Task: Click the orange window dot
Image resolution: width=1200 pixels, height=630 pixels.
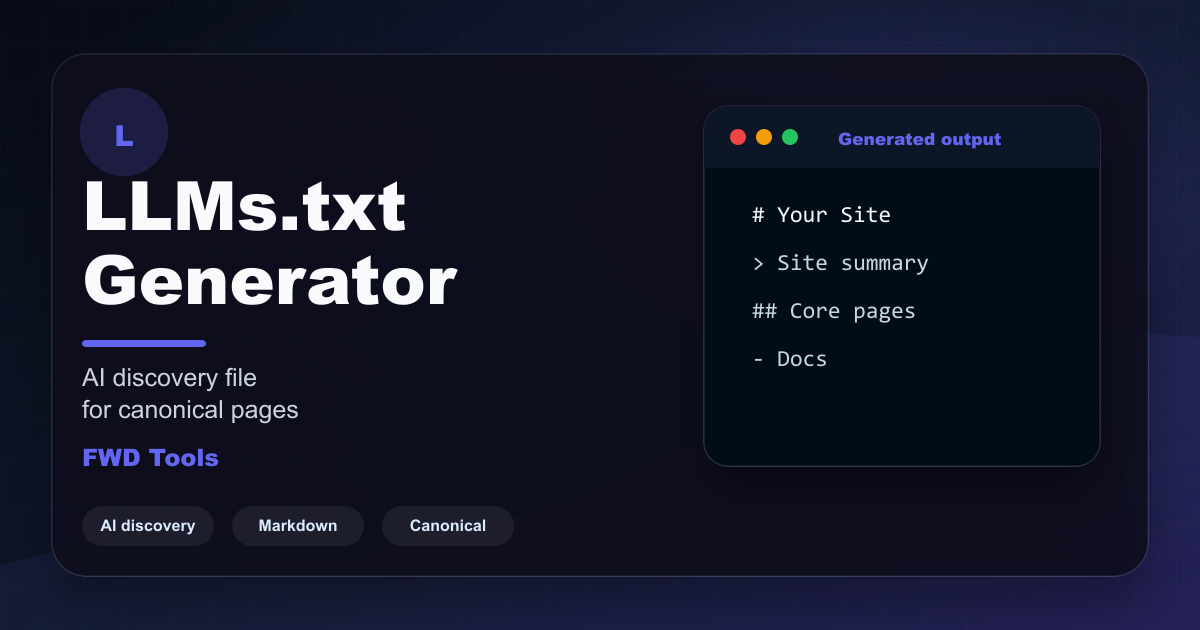Action: tap(764, 137)
